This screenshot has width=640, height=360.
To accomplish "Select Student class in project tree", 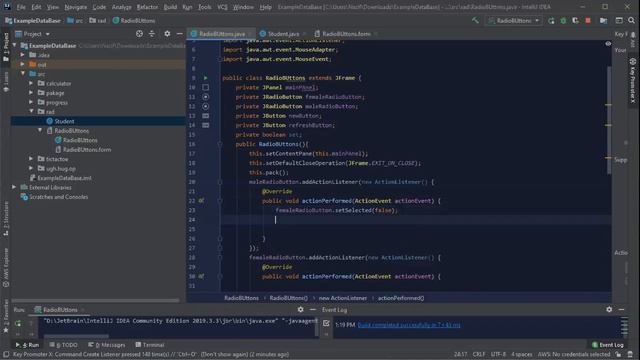I will tap(64, 121).
